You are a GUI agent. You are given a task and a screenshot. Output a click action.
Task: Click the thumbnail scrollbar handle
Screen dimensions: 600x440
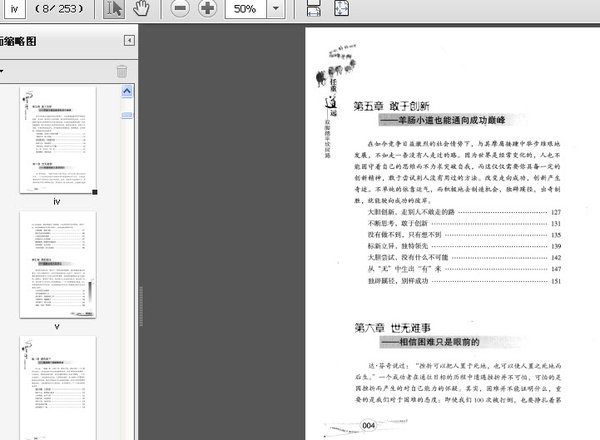[127, 115]
